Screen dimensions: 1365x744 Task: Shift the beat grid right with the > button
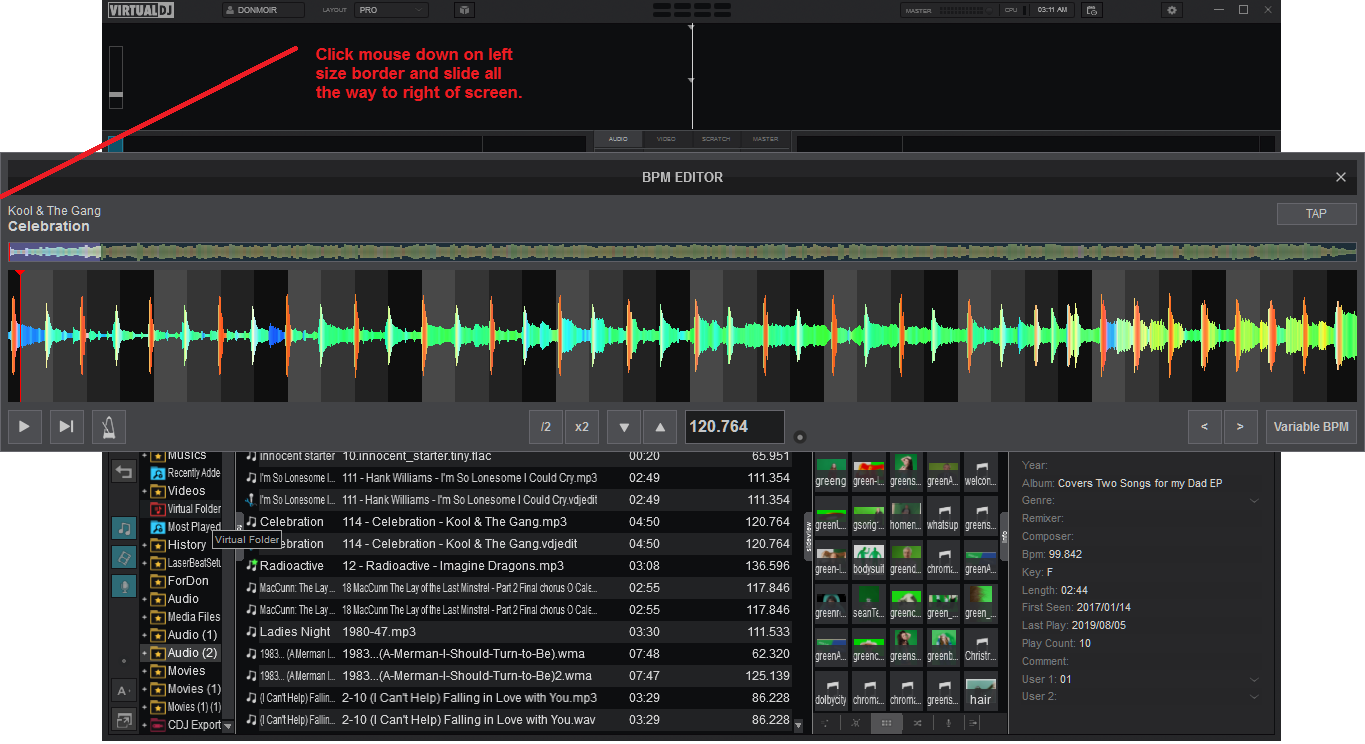click(1241, 427)
